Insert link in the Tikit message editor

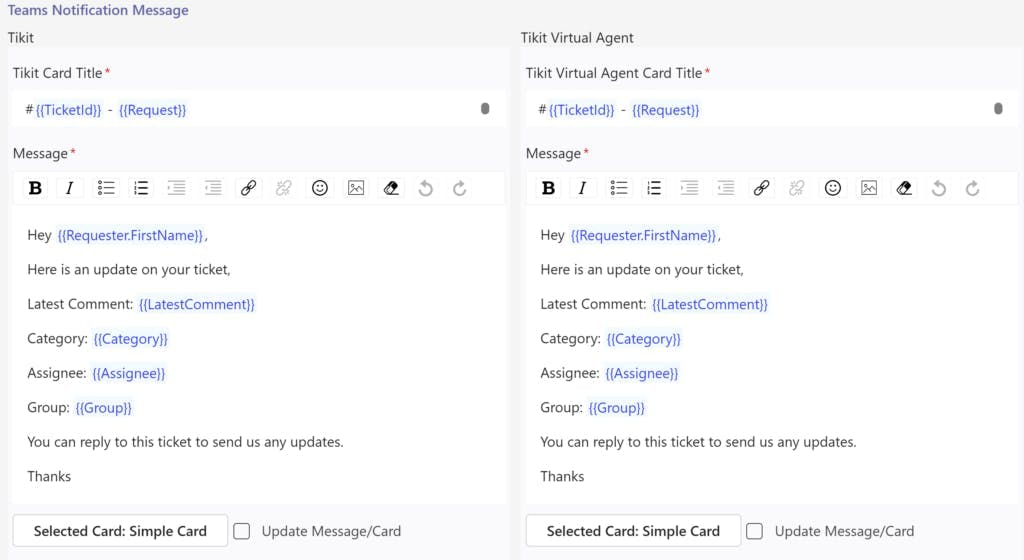pyautogui.click(x=249, y=188)
